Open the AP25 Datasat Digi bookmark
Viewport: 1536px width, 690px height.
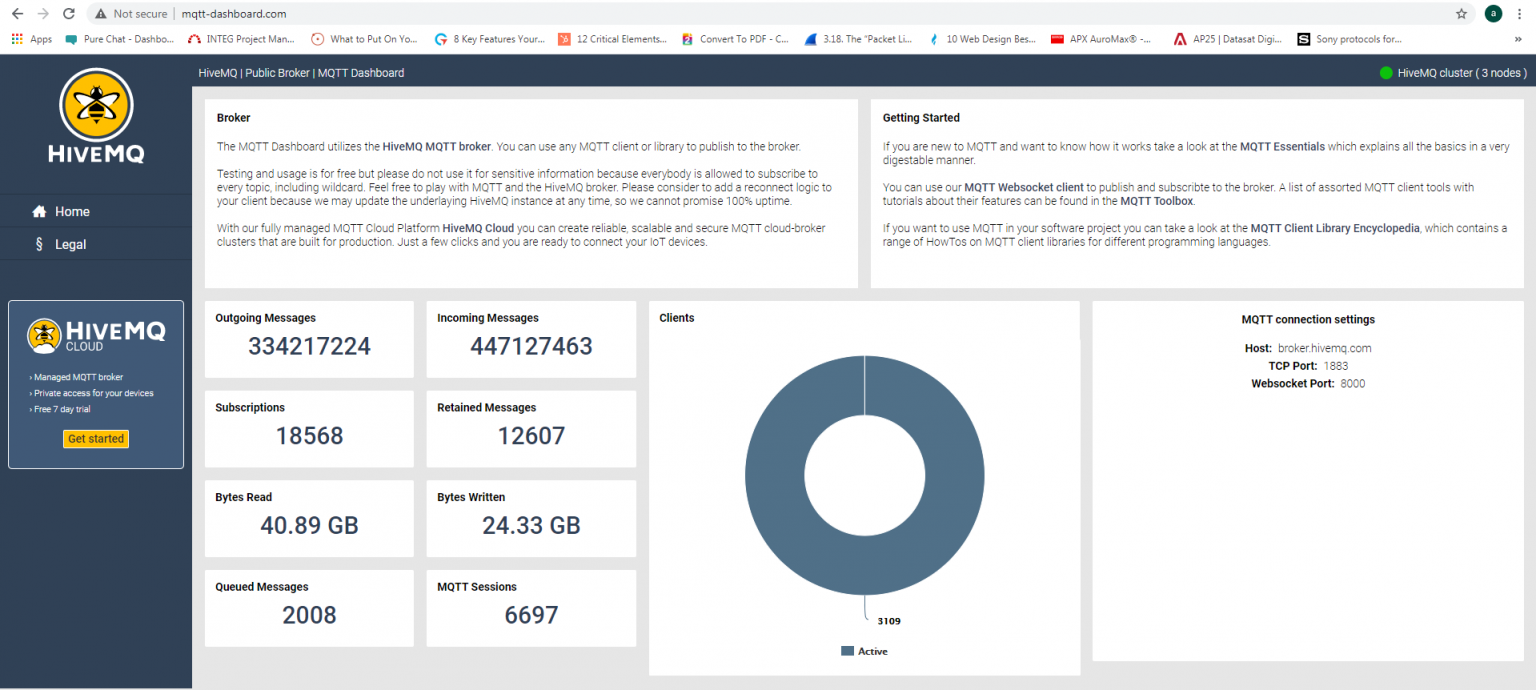(x=1228, y=39)
